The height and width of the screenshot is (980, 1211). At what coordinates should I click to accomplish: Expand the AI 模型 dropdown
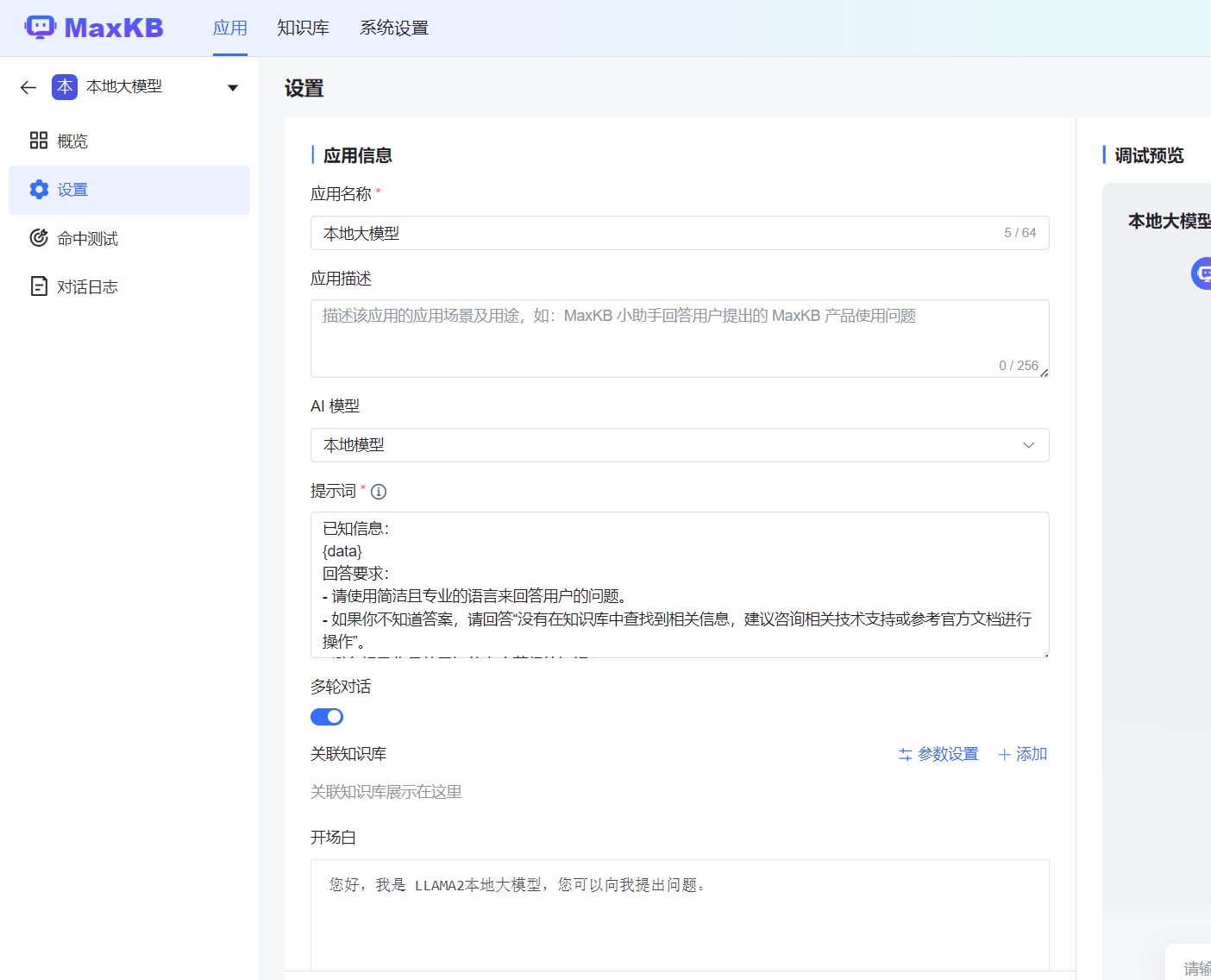680,445
